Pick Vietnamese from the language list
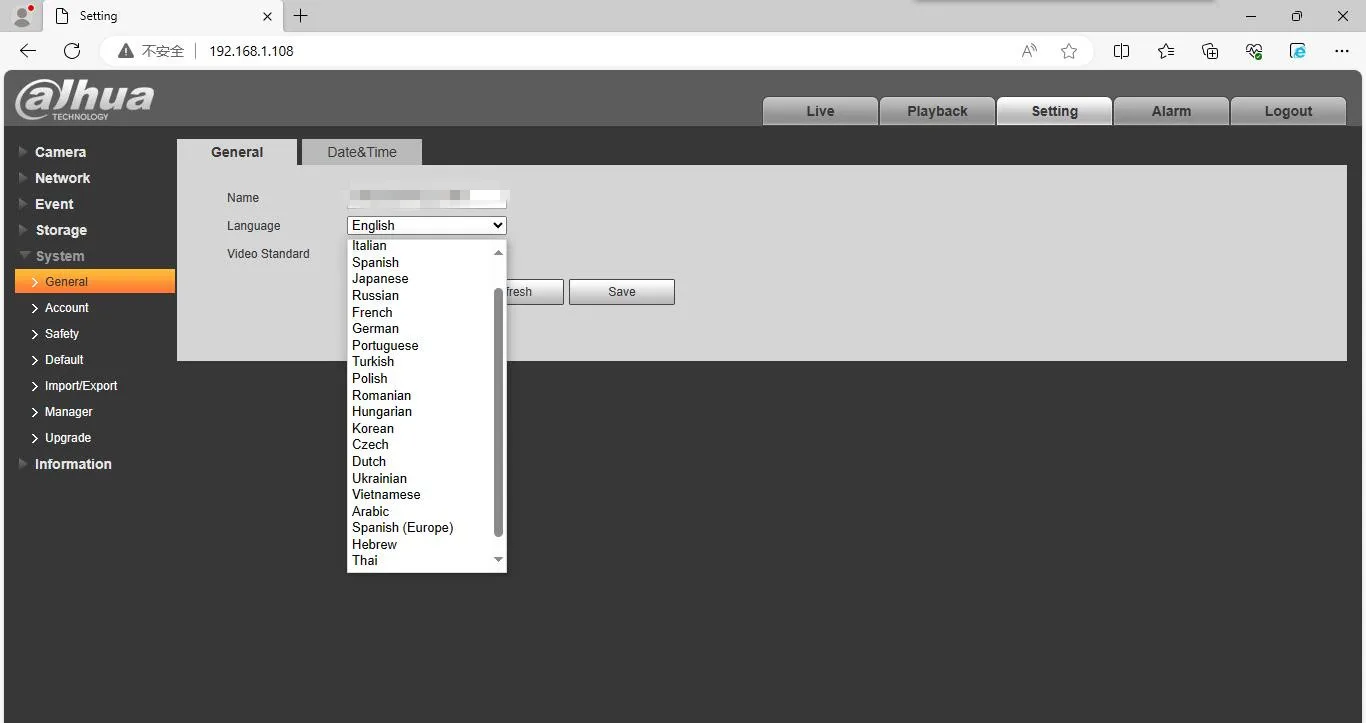 pos(421,494)
